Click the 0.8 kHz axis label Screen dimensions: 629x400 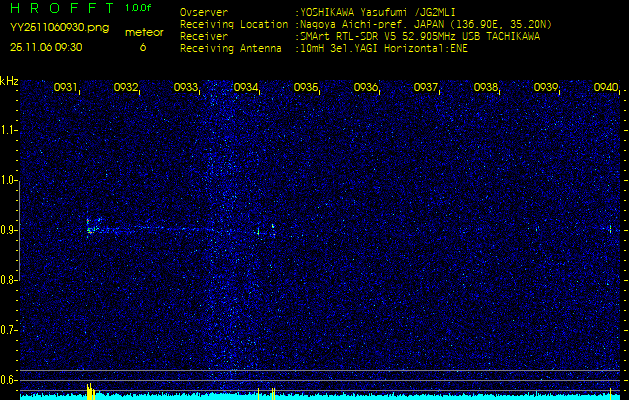click(x=8, y=280)
